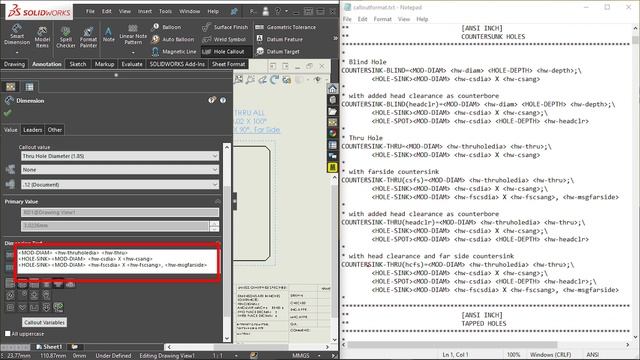Expand the CommandManager overflow chevron
The height and width of the screenshot is (360, 640).
click(335, 38)
